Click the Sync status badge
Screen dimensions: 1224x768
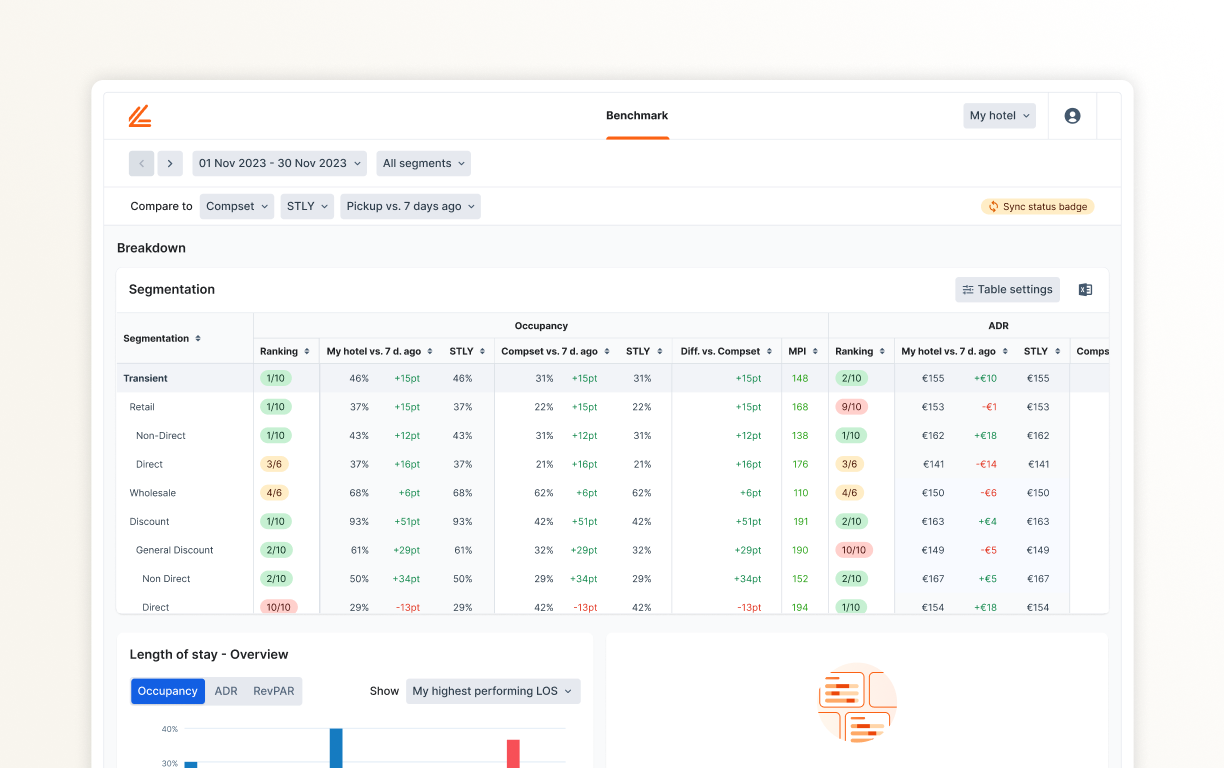[1037, 206]
